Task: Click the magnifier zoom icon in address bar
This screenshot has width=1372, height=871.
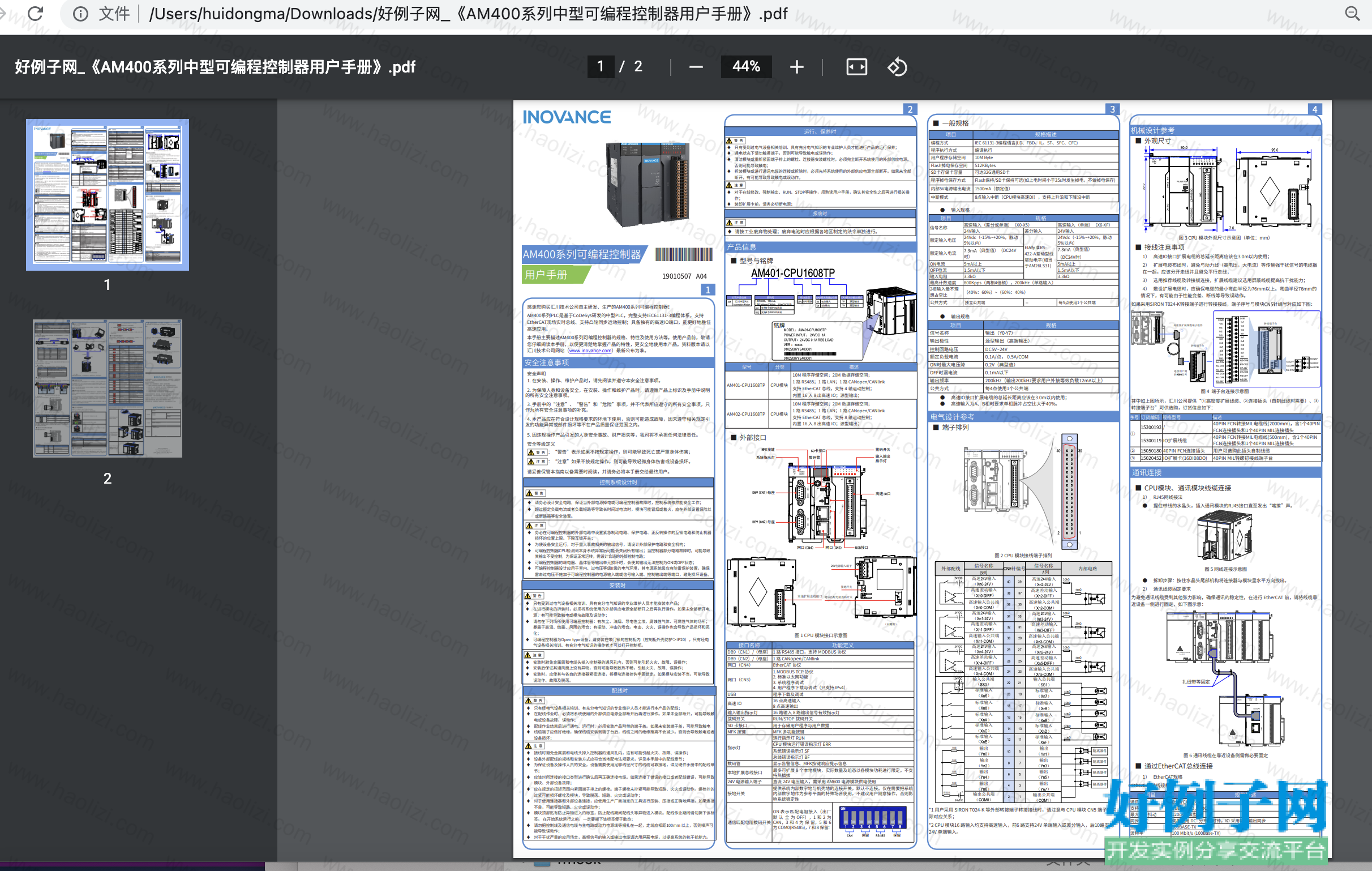Action: tap(1352, 13)
